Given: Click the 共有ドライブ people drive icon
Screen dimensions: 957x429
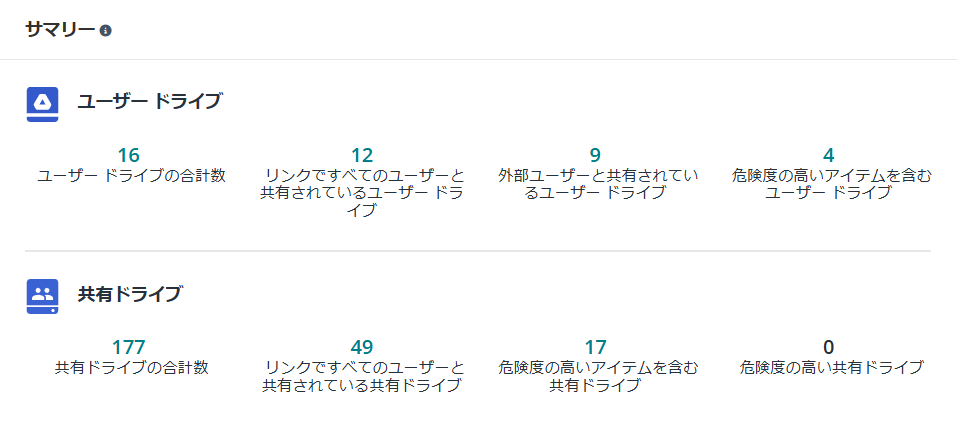Looking at the screenshot, I should [43, 297].
